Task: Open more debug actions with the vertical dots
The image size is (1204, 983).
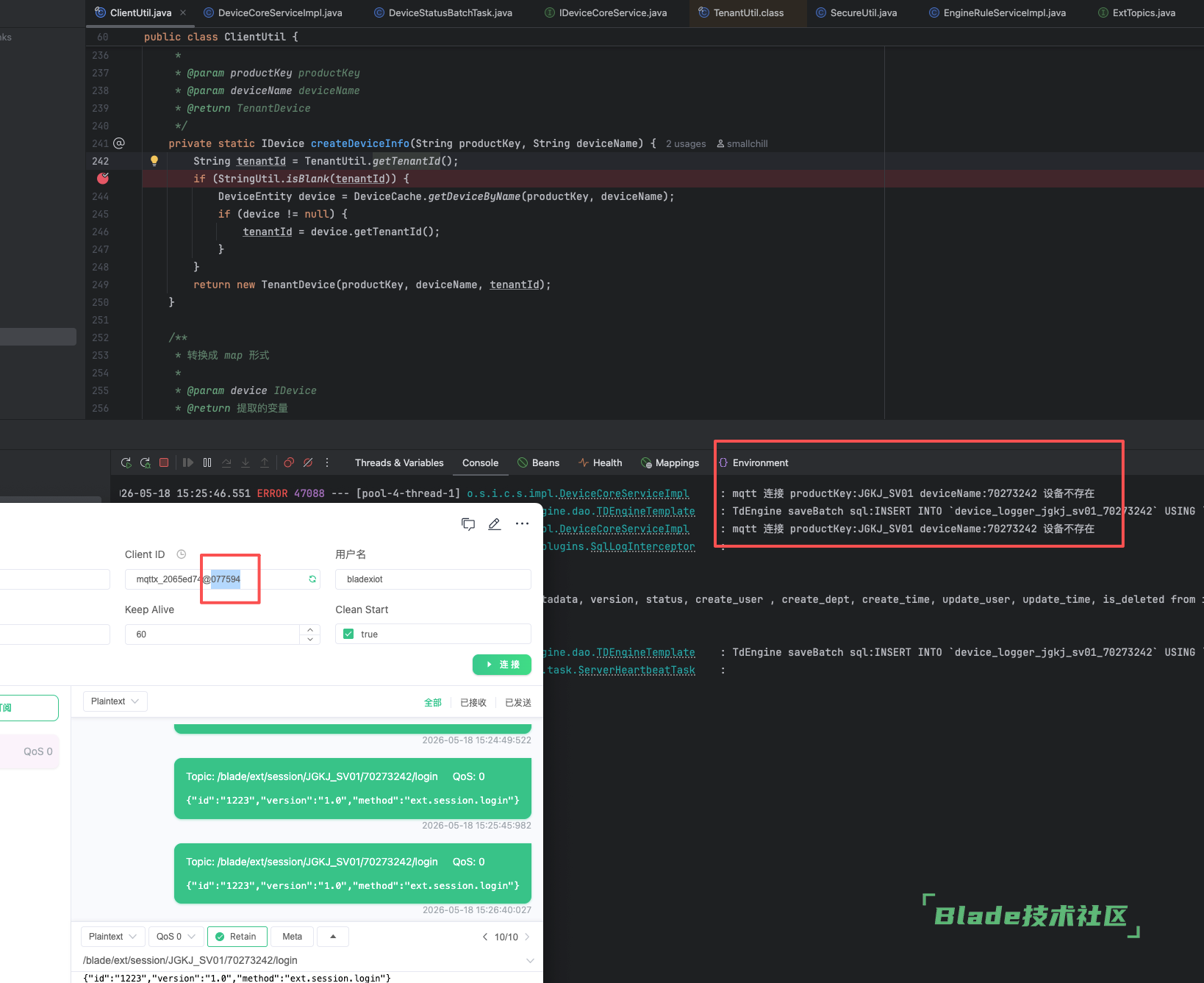Action: pyautogui.click(x=327, y=462)
